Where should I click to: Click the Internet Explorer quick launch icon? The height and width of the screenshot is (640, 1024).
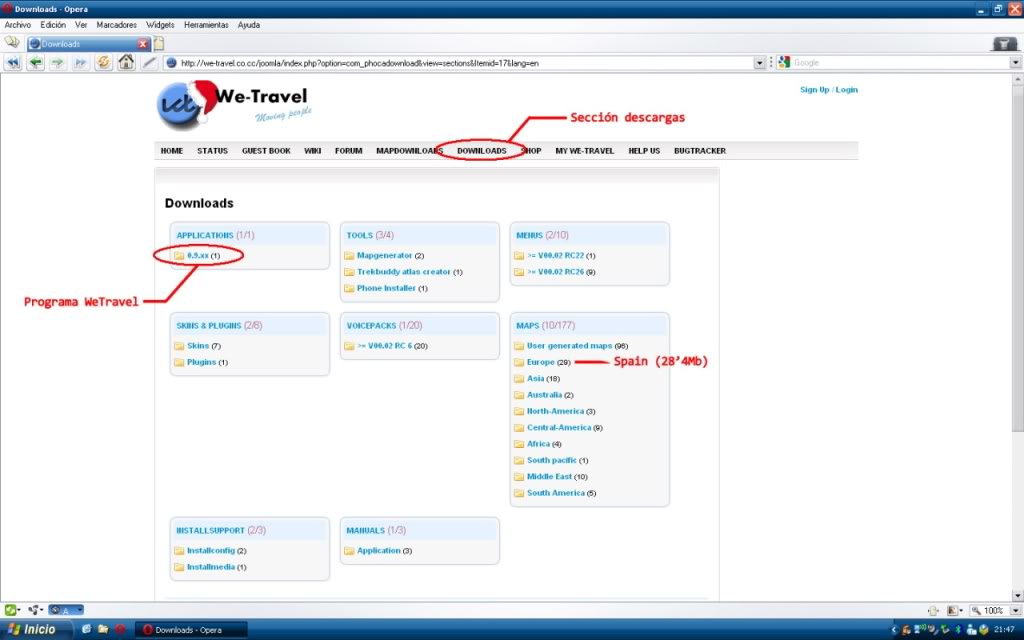pos(86,630)
